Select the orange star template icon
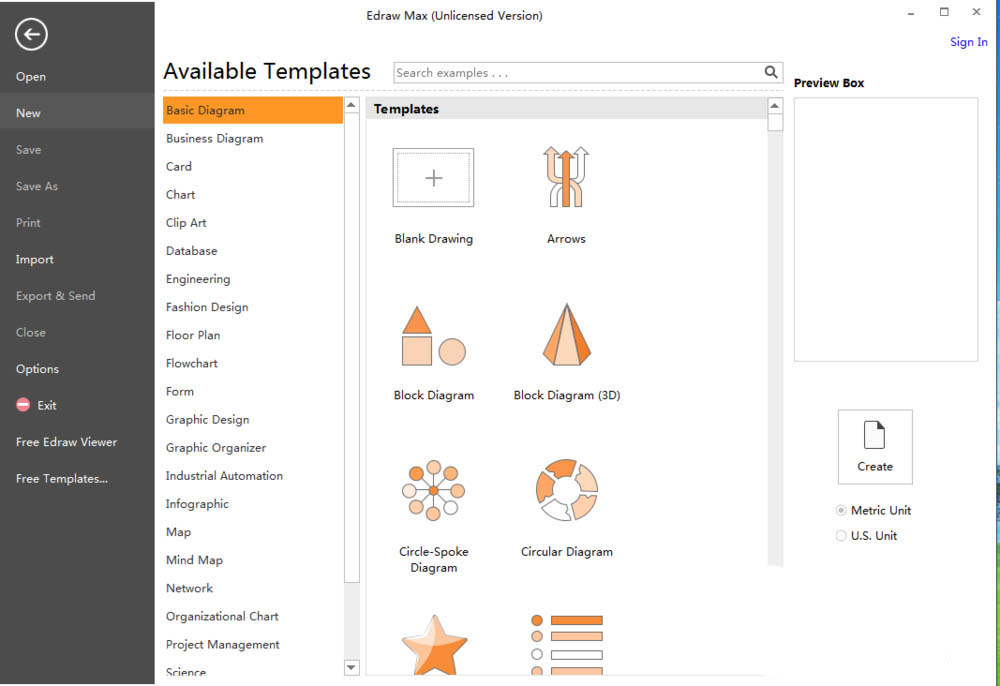The height and width of the screenshot is (686, 1000). click(x=434, y=644)
